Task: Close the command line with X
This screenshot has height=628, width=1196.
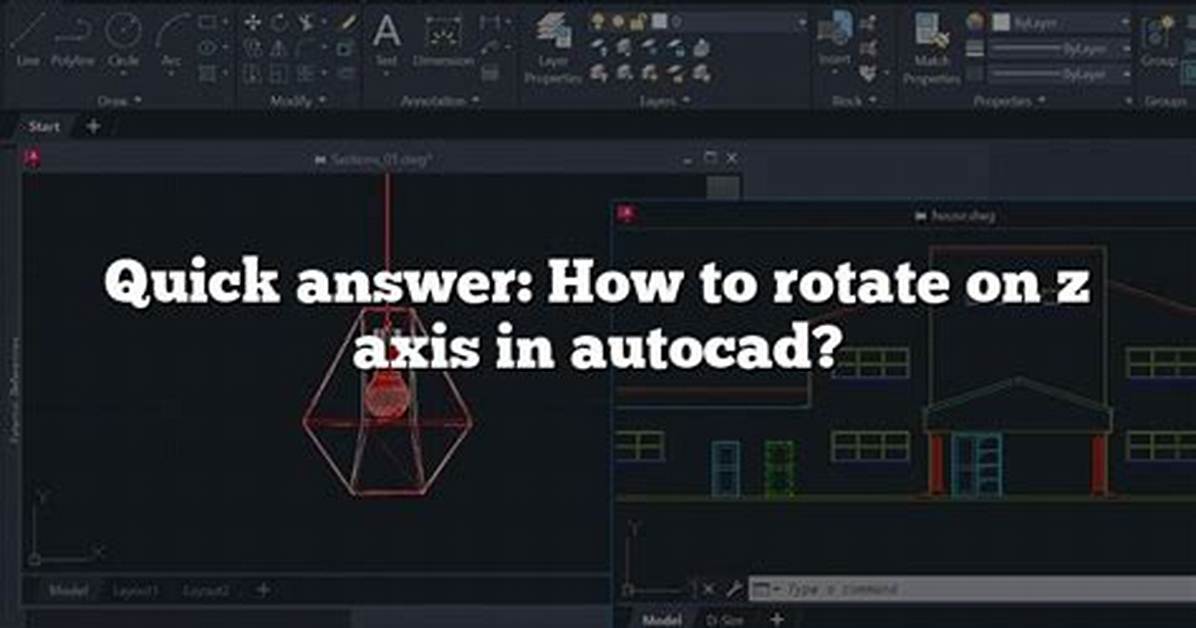Action: point(709,589)
